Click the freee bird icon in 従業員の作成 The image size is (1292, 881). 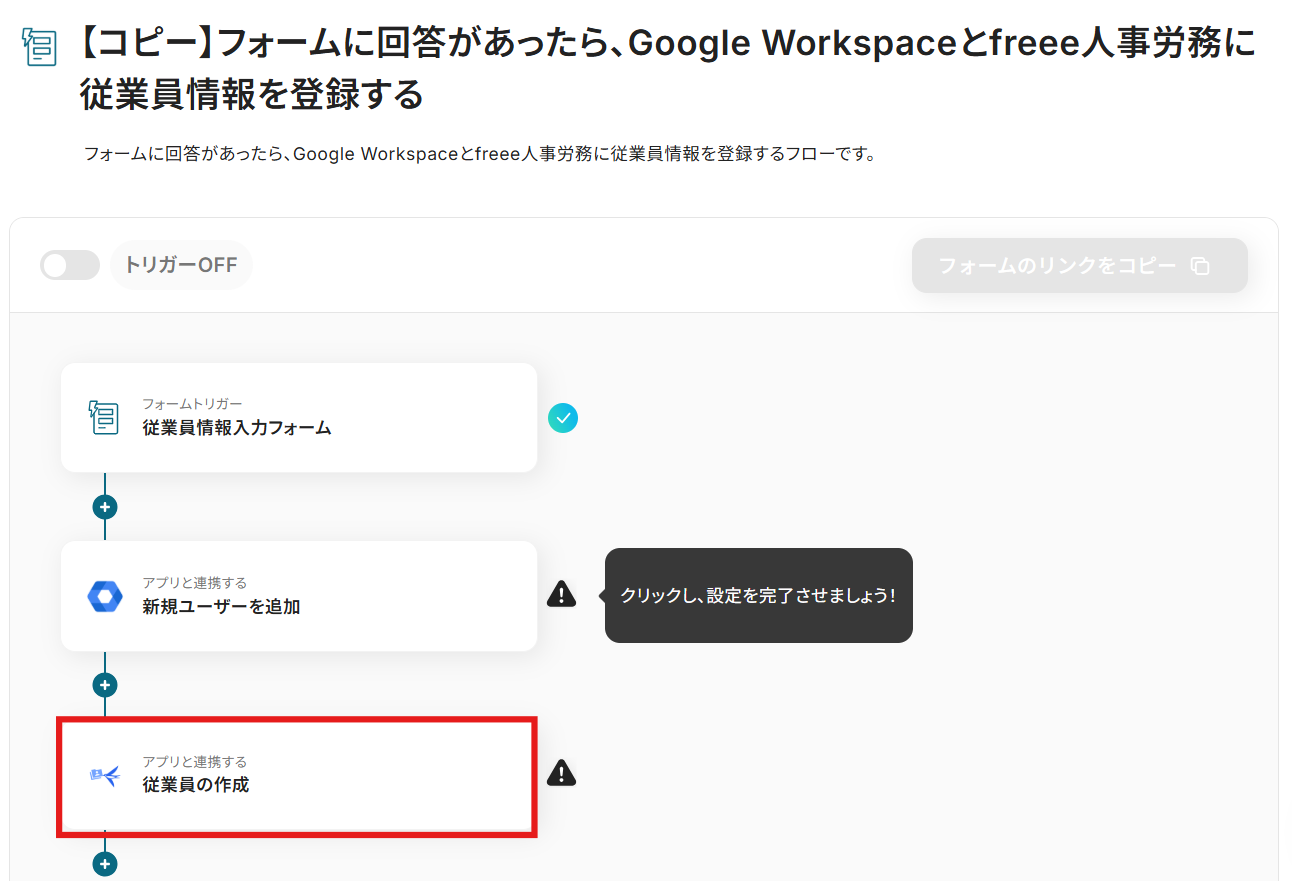(x=105, y=775)
